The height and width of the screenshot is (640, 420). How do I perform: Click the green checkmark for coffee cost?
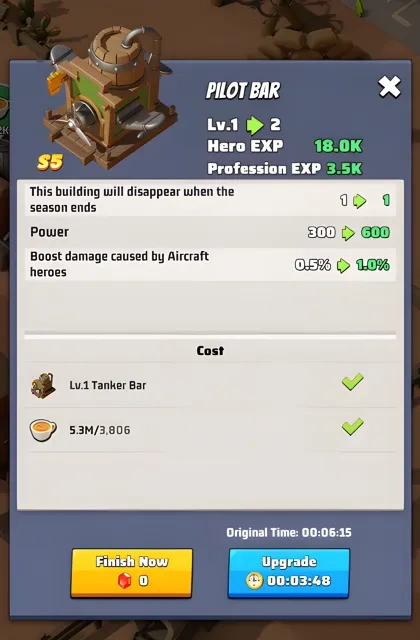point(353,427)
